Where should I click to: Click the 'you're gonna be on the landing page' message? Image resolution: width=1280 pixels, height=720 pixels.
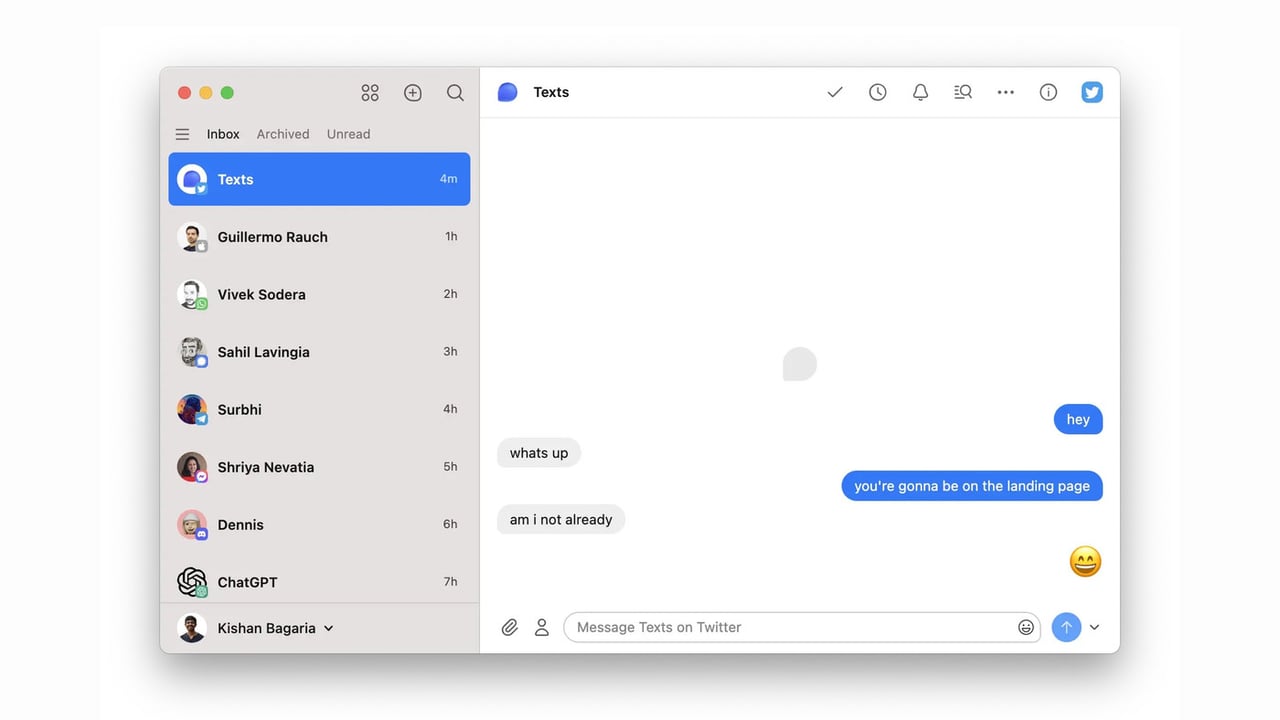pyautogui.click(x=972, y=486)
